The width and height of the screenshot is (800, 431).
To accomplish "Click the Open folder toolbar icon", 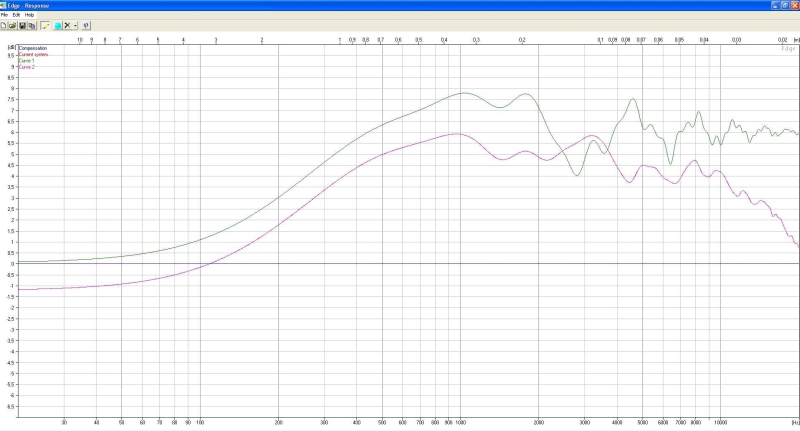I will click(14, 25).
